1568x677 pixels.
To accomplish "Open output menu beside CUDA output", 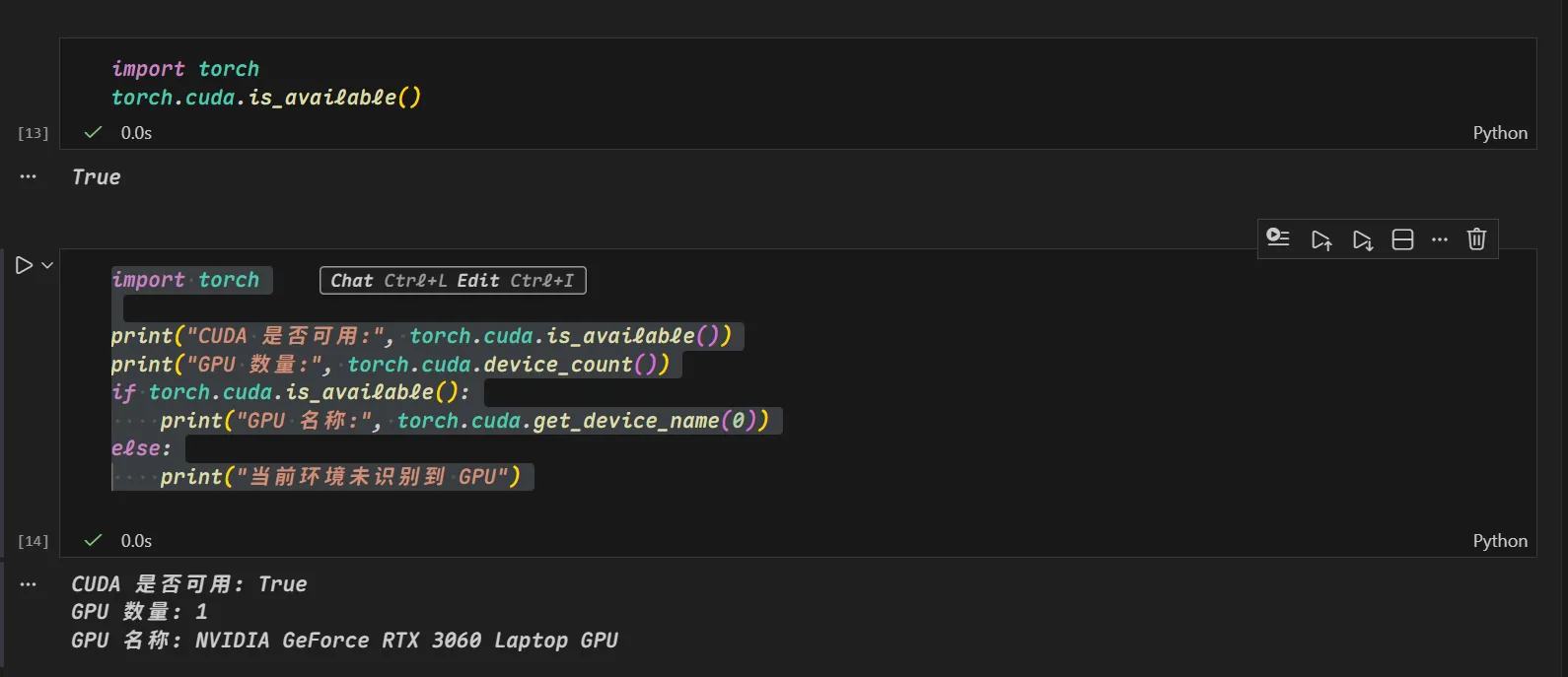I will (x=28, y=584).
